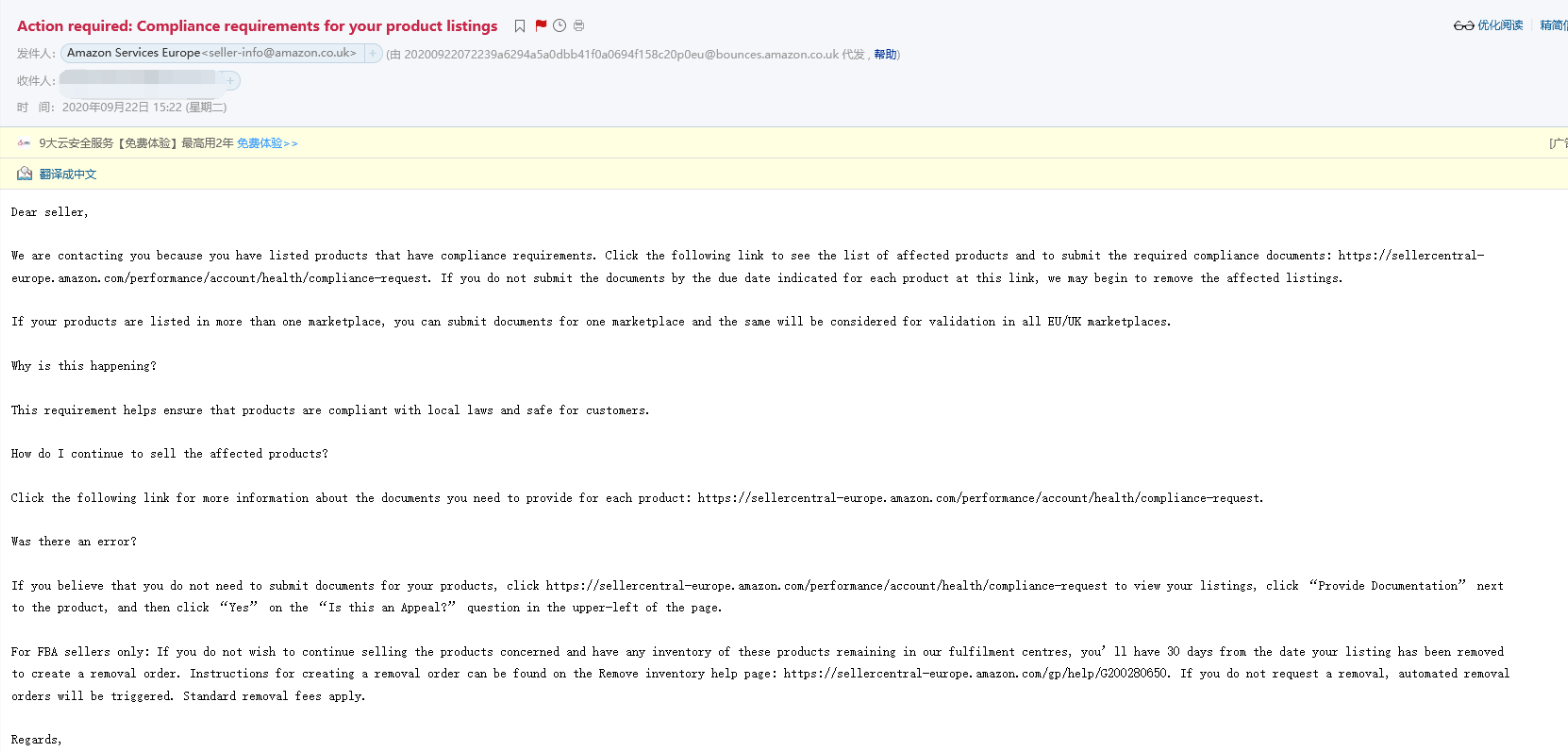Click the glasses icon for optimized reading
Screen dimensions: 1568x752
[1464, 26]
